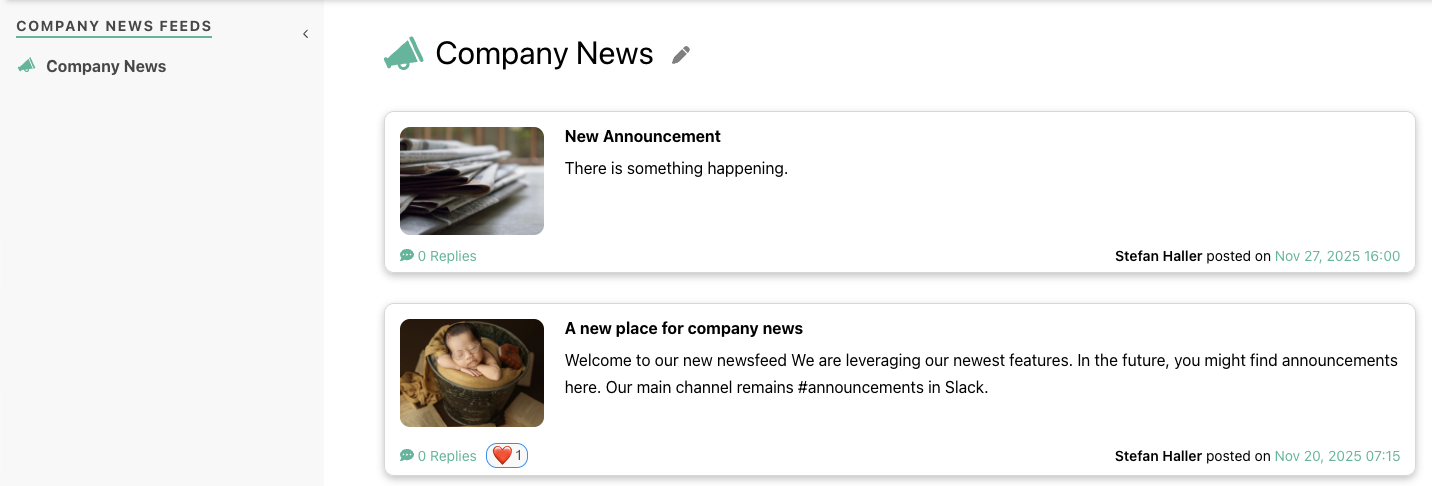The width and height of the screenshot is (1432, 486).
Task: Open replies for the New Announcement post
Action: tap(446, 256)
